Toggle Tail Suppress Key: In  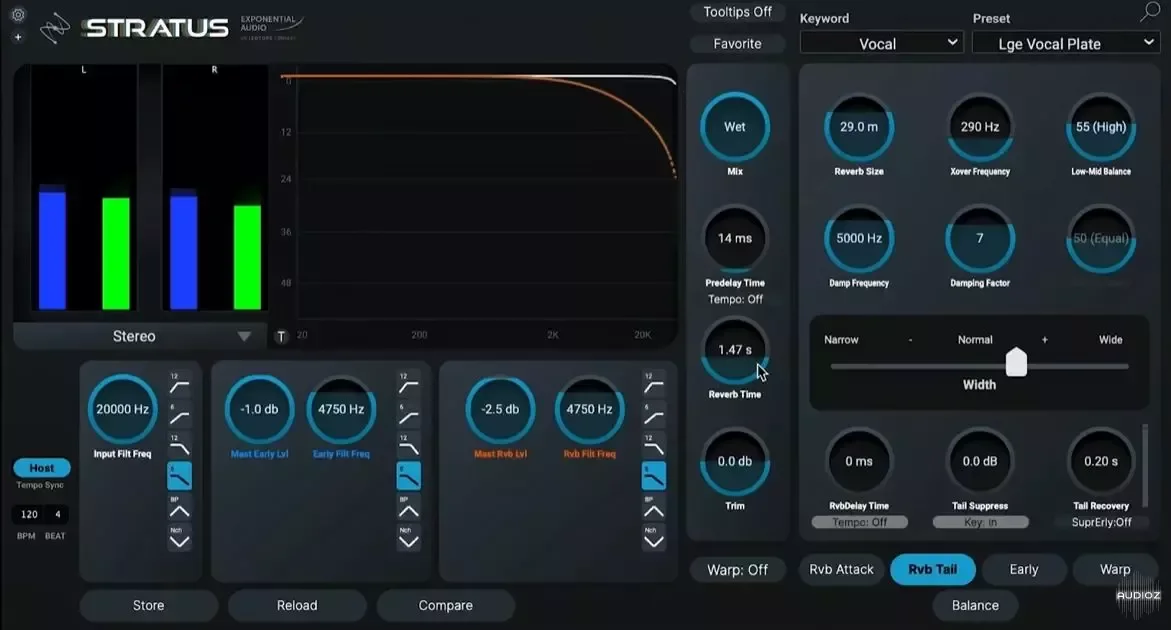click(981, 523)
